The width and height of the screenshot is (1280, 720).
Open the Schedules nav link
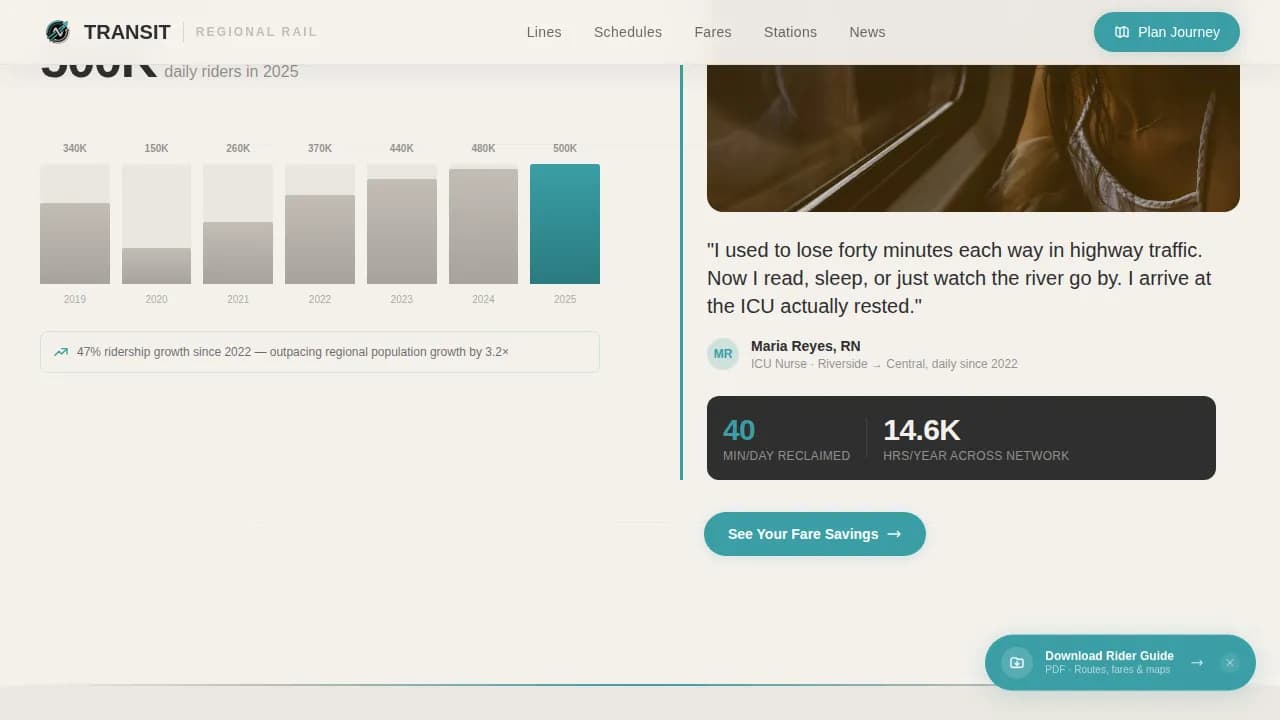[x=628, y=32]
